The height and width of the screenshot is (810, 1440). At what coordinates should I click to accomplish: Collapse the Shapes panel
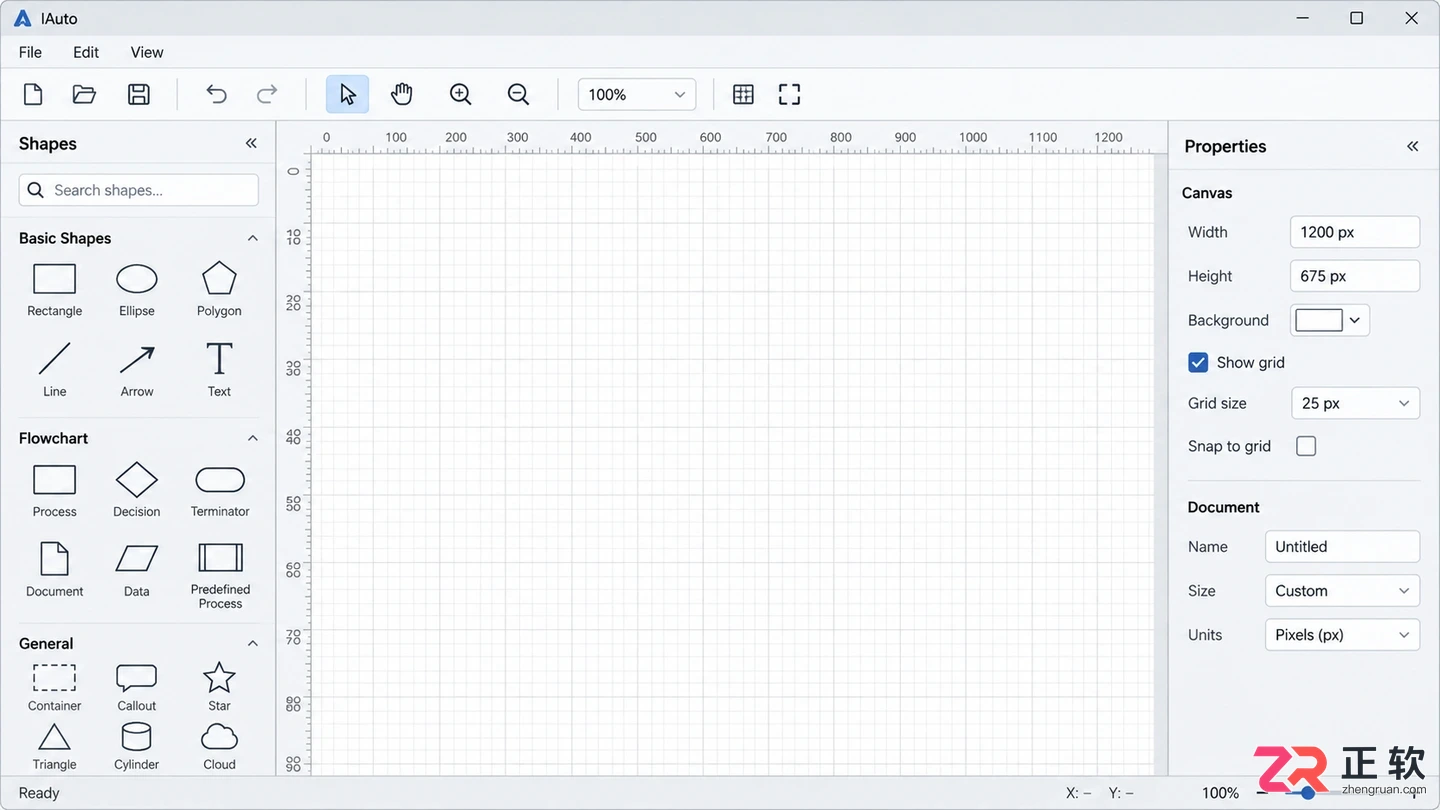(251, 144)
